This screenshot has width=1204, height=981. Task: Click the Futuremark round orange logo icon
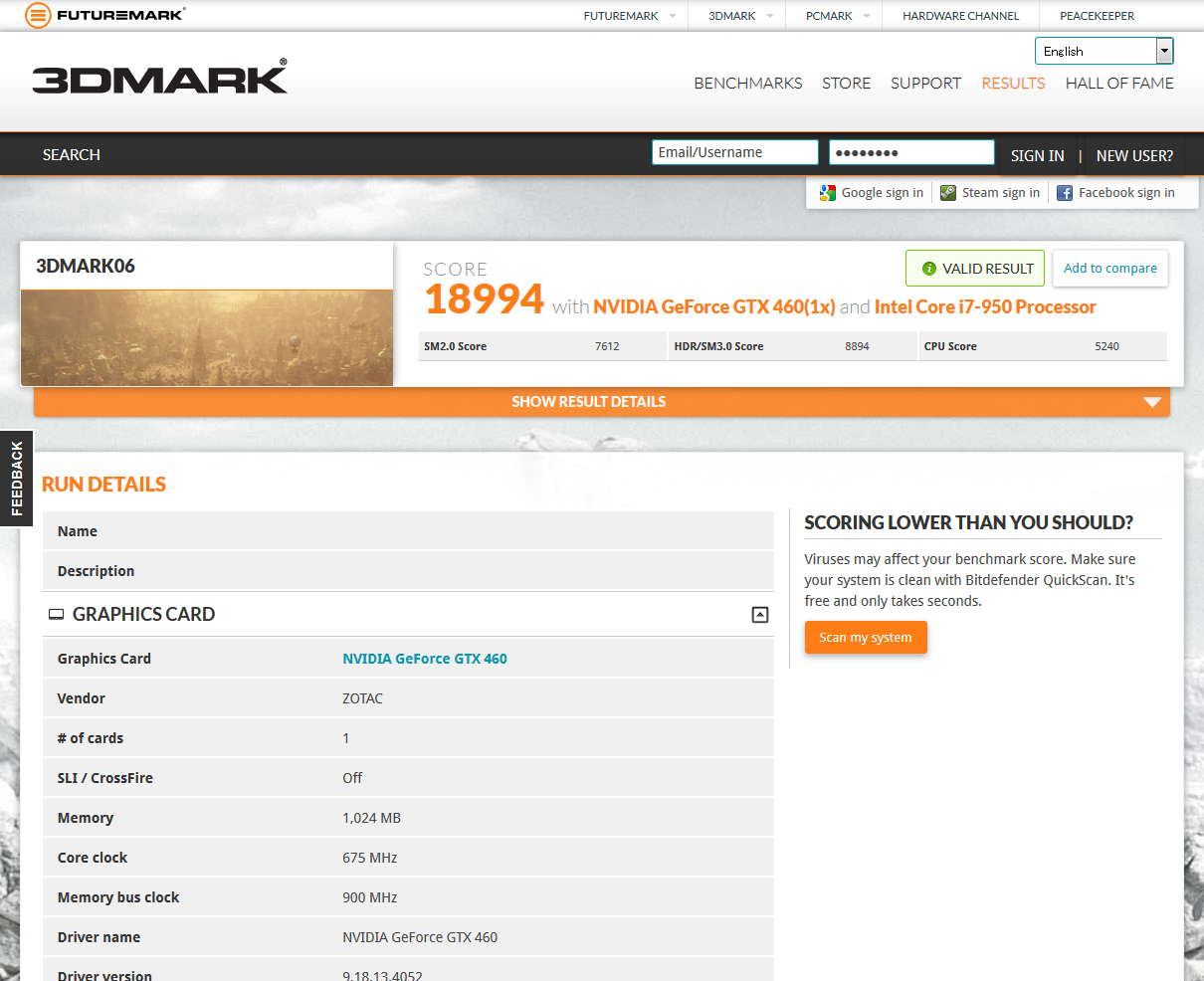38,15
